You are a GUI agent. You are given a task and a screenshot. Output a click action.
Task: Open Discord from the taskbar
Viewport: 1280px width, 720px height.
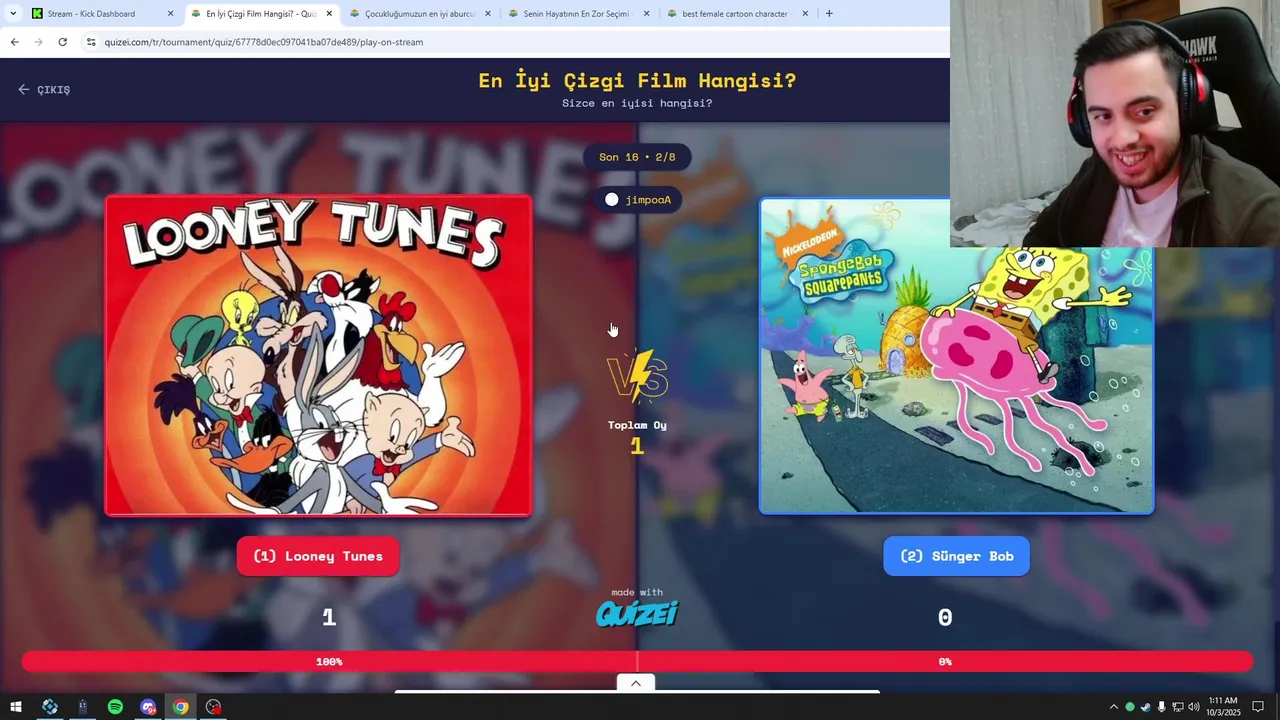pyautogui.click(x=148, y=707)
